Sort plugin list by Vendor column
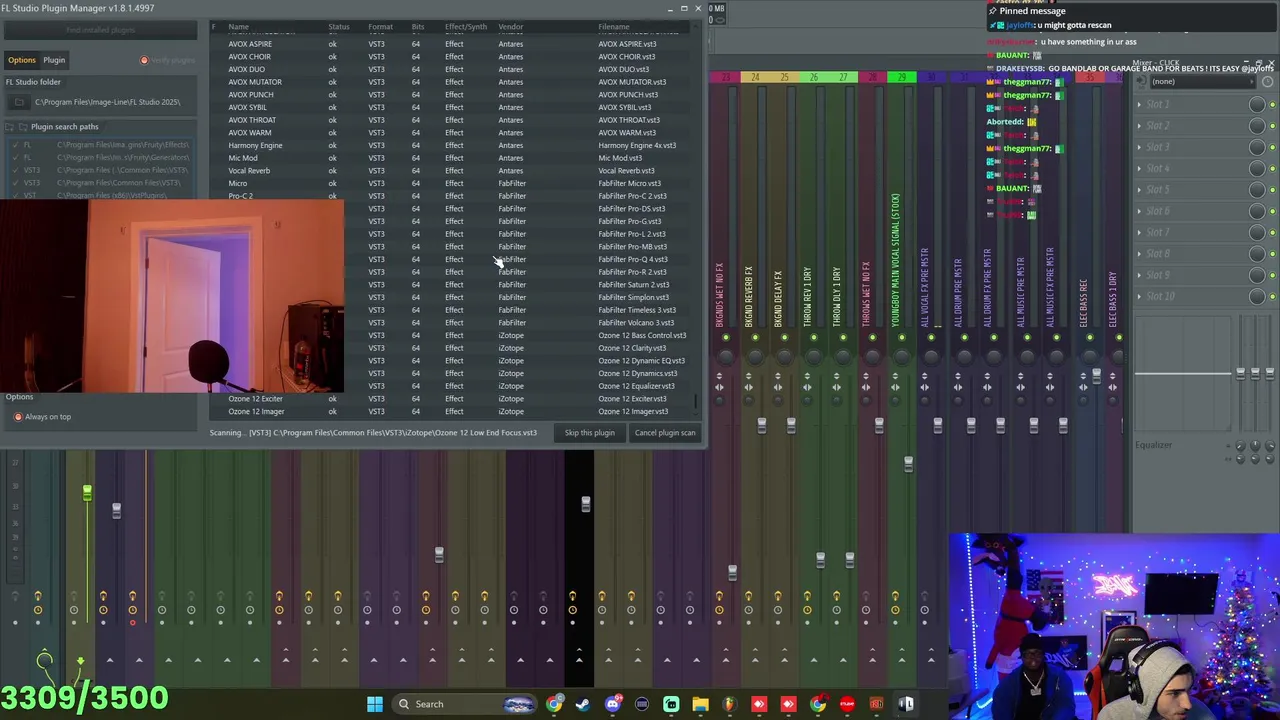The width and height of the screenshot is (1280, 720). click(x=511, y=27)
